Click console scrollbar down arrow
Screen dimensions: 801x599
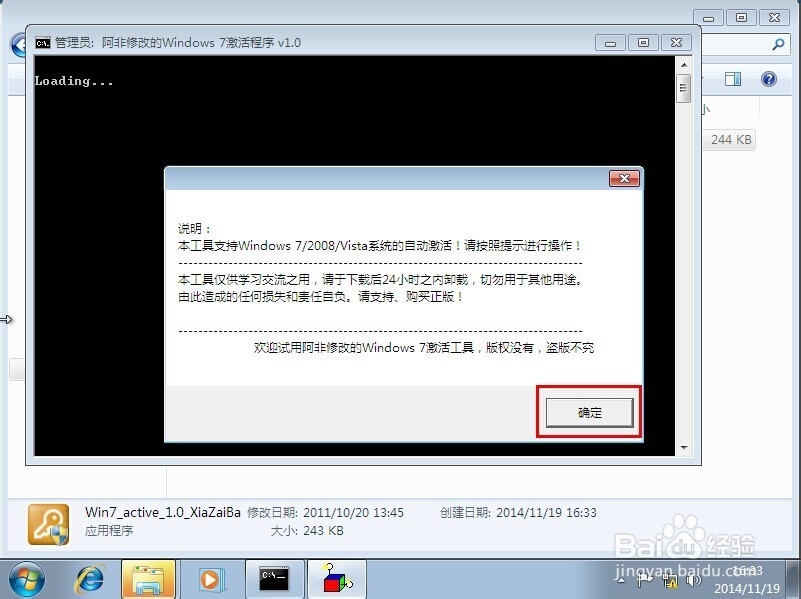click(x=684, y=448)
